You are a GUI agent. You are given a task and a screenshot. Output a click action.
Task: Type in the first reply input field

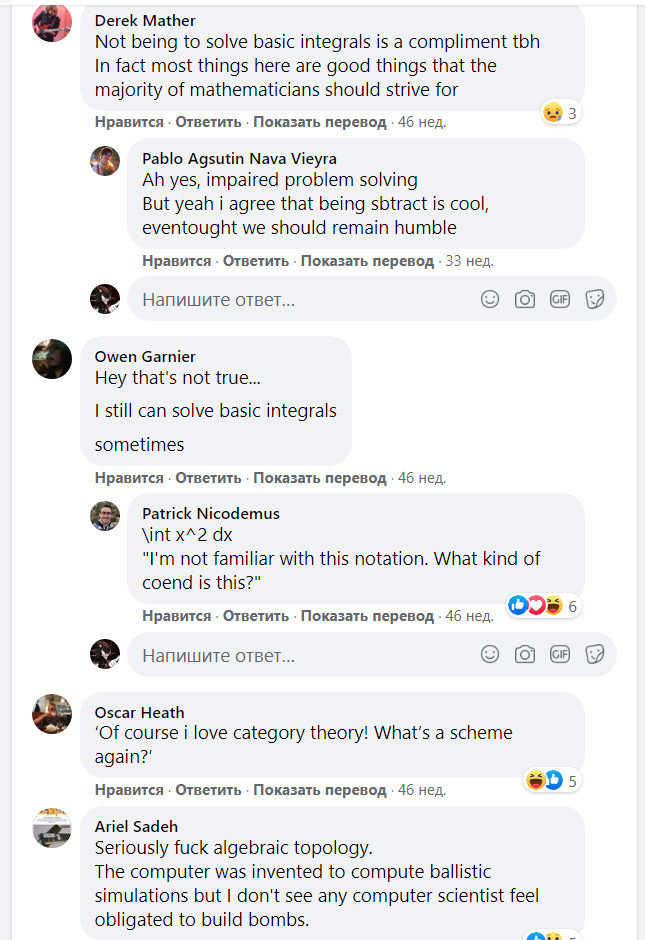click(x=300, y=299)
